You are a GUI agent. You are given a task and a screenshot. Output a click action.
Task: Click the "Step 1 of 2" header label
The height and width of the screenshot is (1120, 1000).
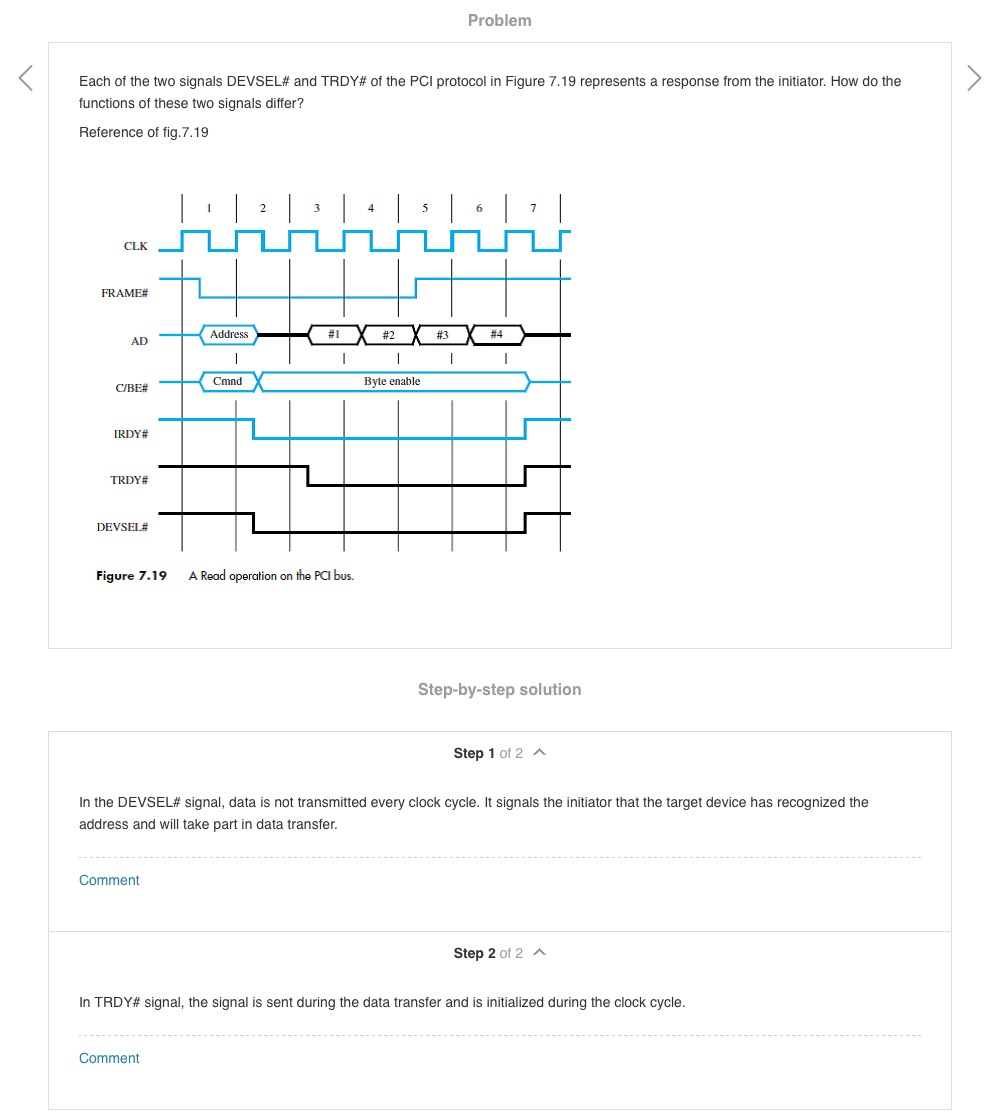click(x=487, y=753)
